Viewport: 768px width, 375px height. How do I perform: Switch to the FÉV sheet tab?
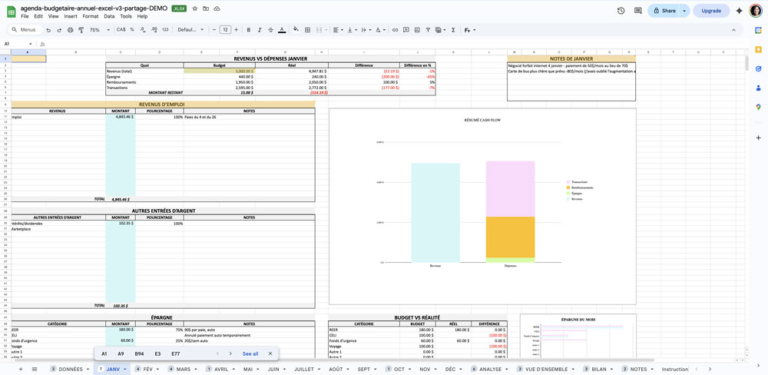(x=147, y=369)
